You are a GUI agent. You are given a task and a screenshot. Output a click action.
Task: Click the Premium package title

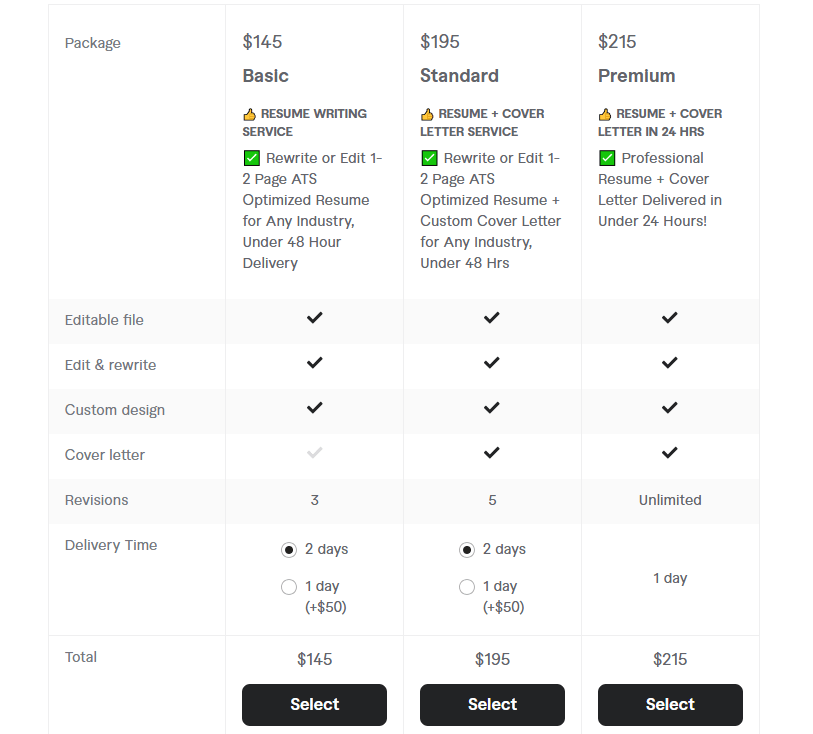coord(636,76)
